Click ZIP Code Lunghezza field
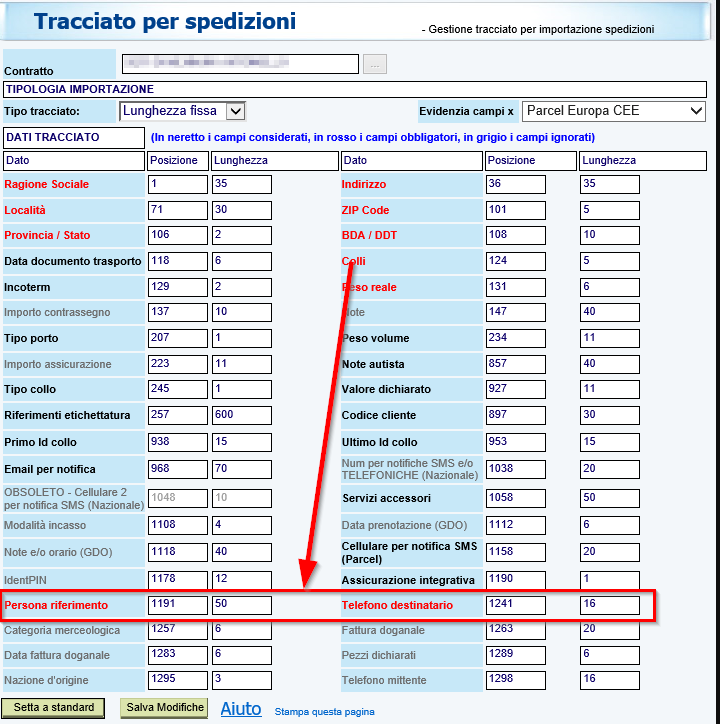The width and height of the screenshot is (720, 724). pyautogui.click(x=610, y=210)
